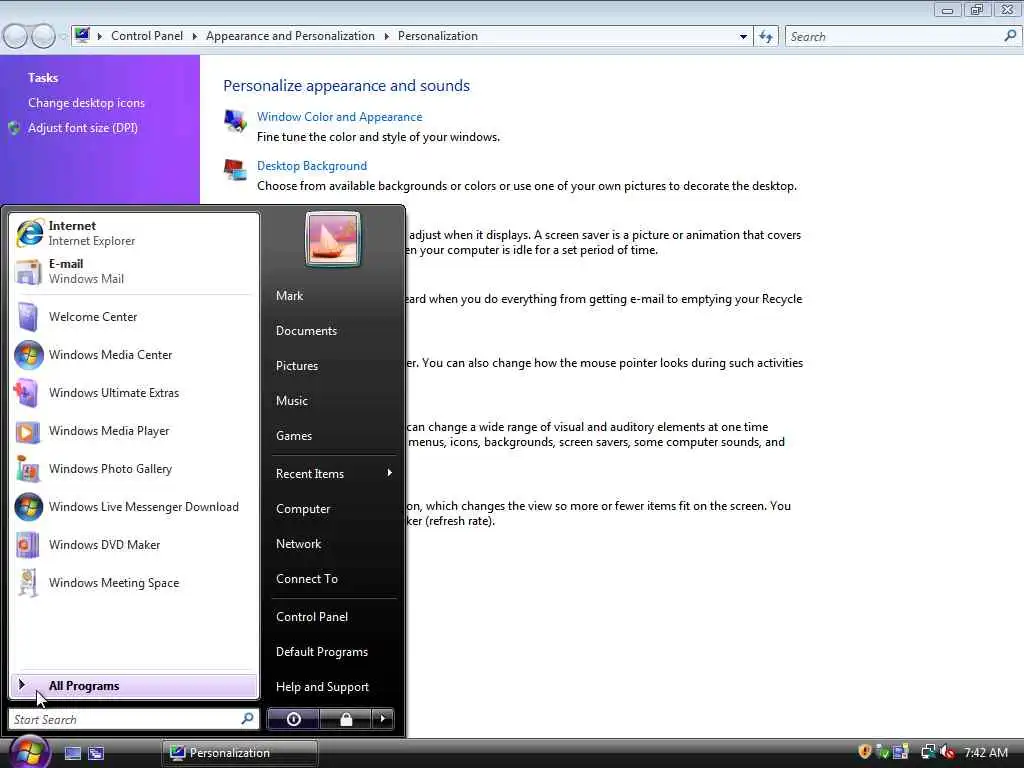This screenshot has height=768, width=1024.
Task: Click the Window Color and Appearance icon
Action: click(235, 121)
